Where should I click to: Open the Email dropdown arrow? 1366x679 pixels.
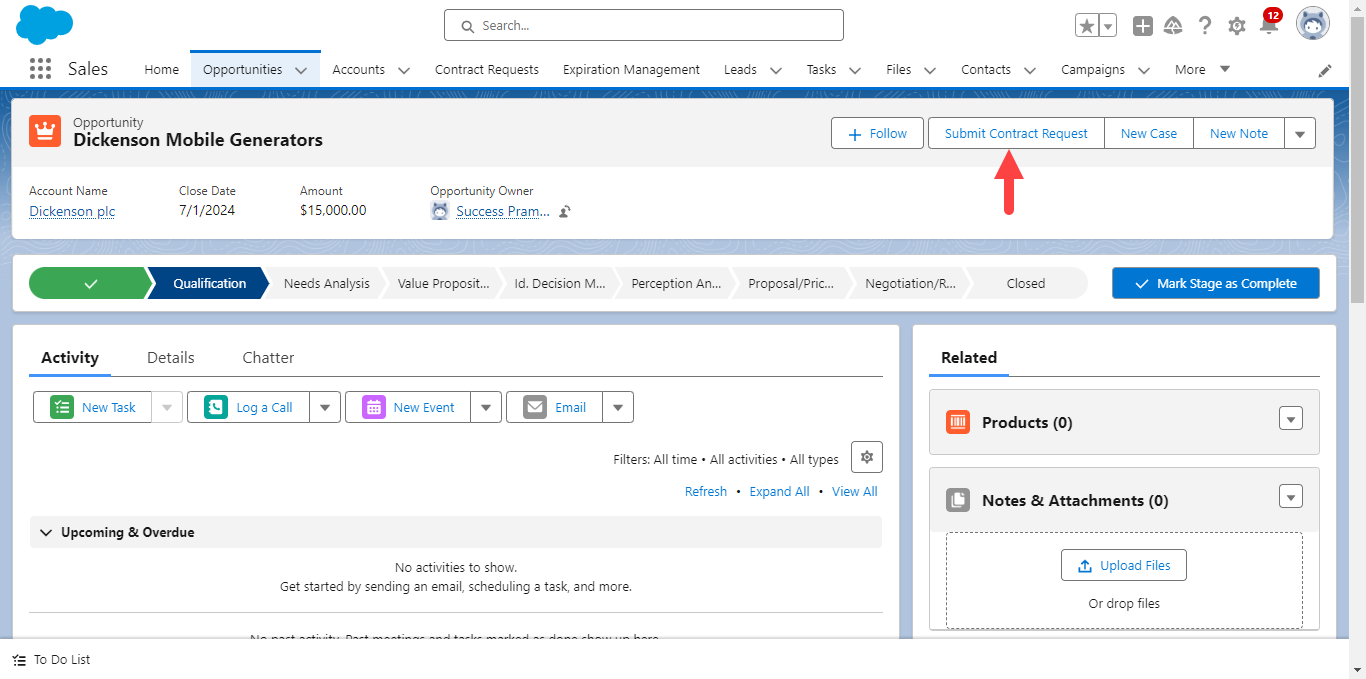618,407
